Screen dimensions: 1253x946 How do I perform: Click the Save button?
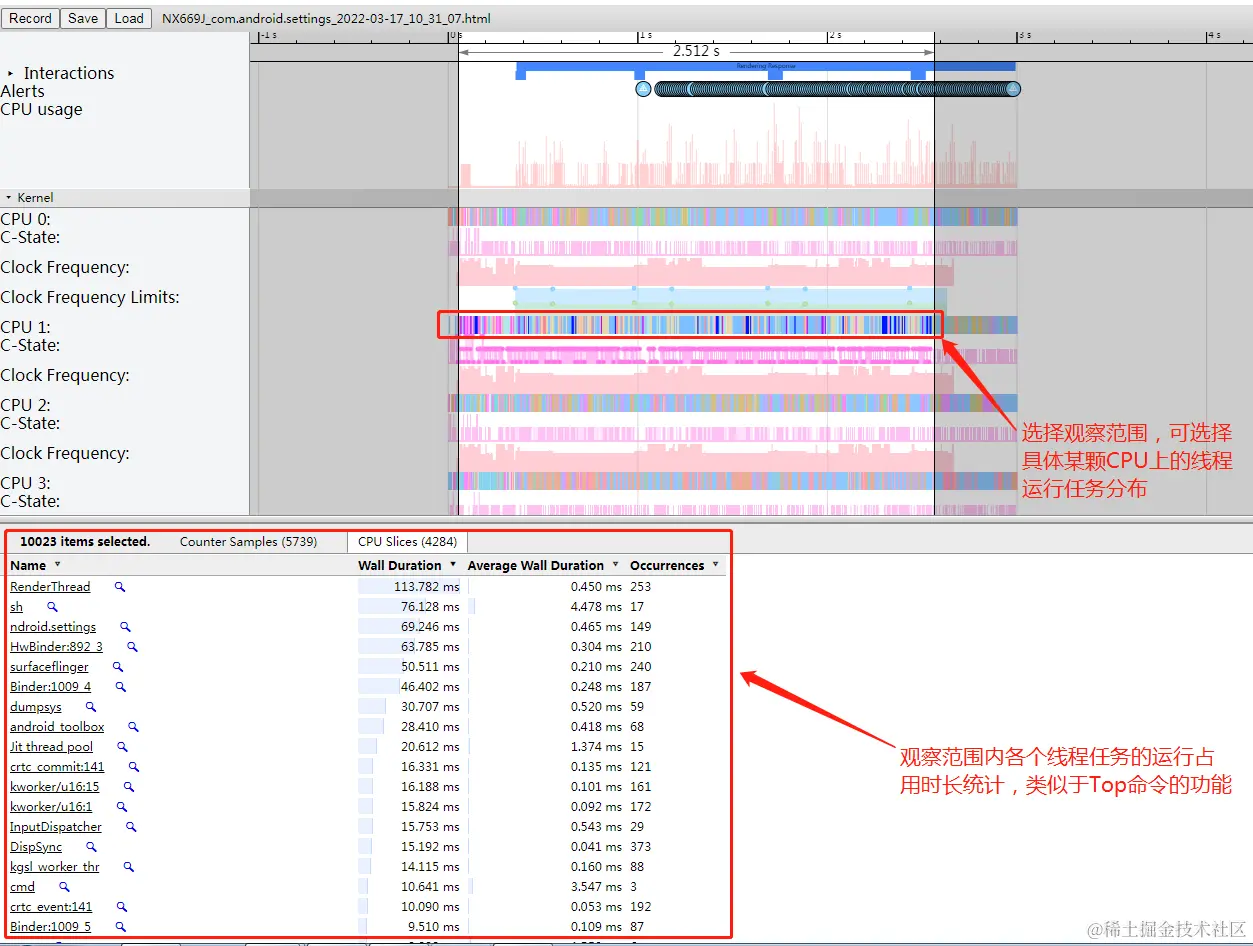[83, 18]
